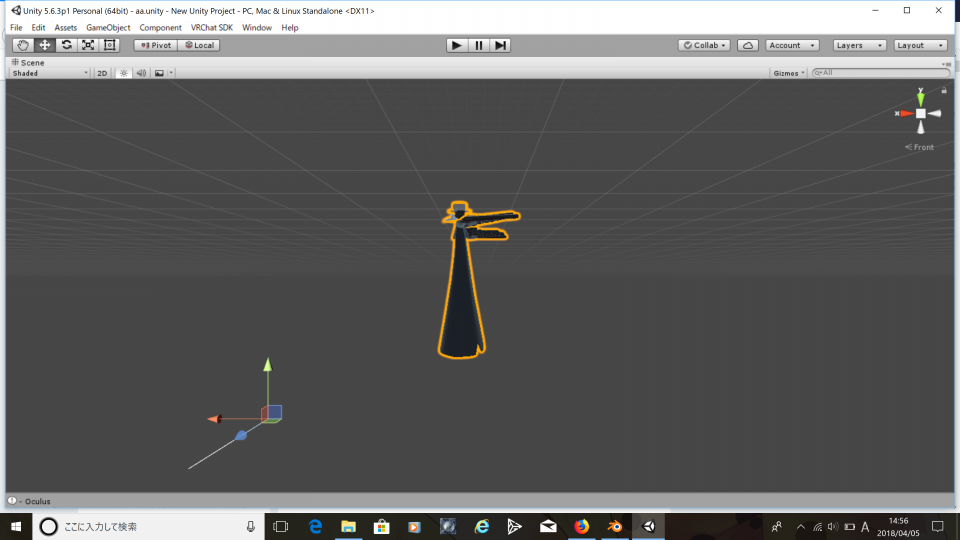Click the Unity taskbar icon
960x540 pixels.
point(648,527)
